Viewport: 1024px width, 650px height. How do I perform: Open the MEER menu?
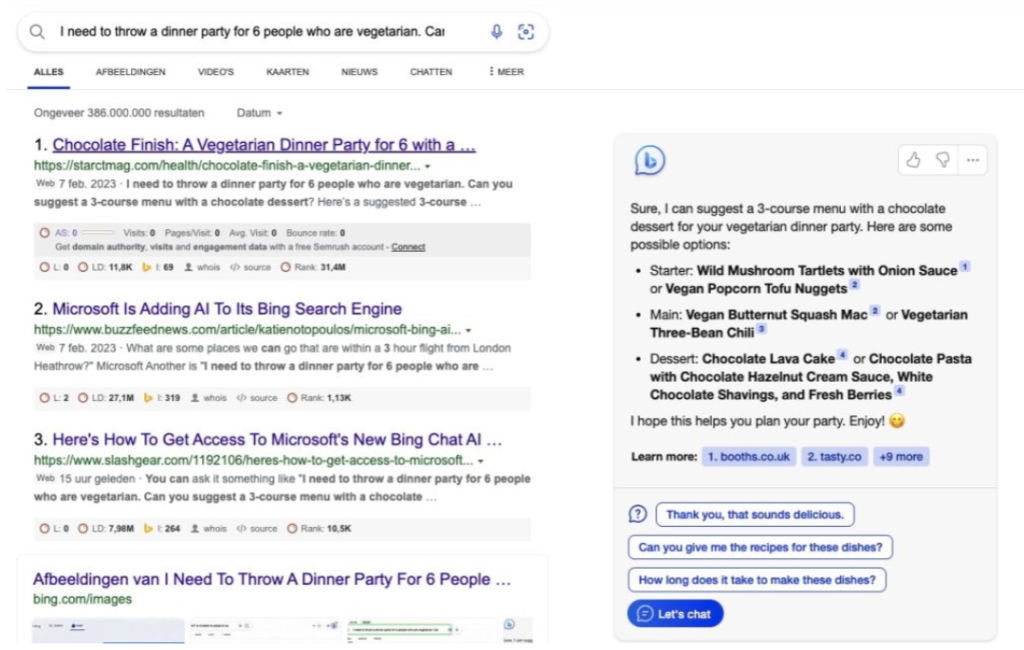point(506,72)
